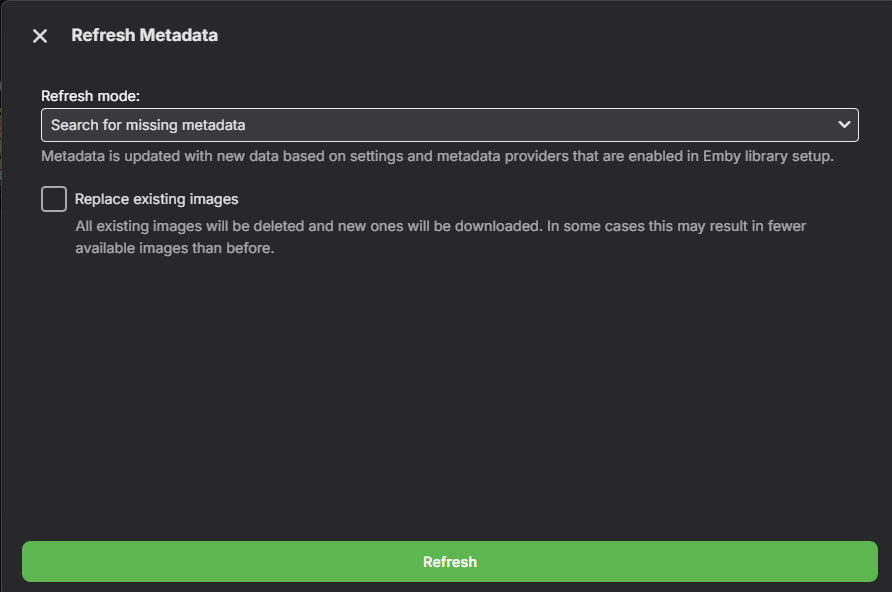Click the word "Refresh" on the green button
This screenshot has height=592, width=892.
tap(450, 562)
